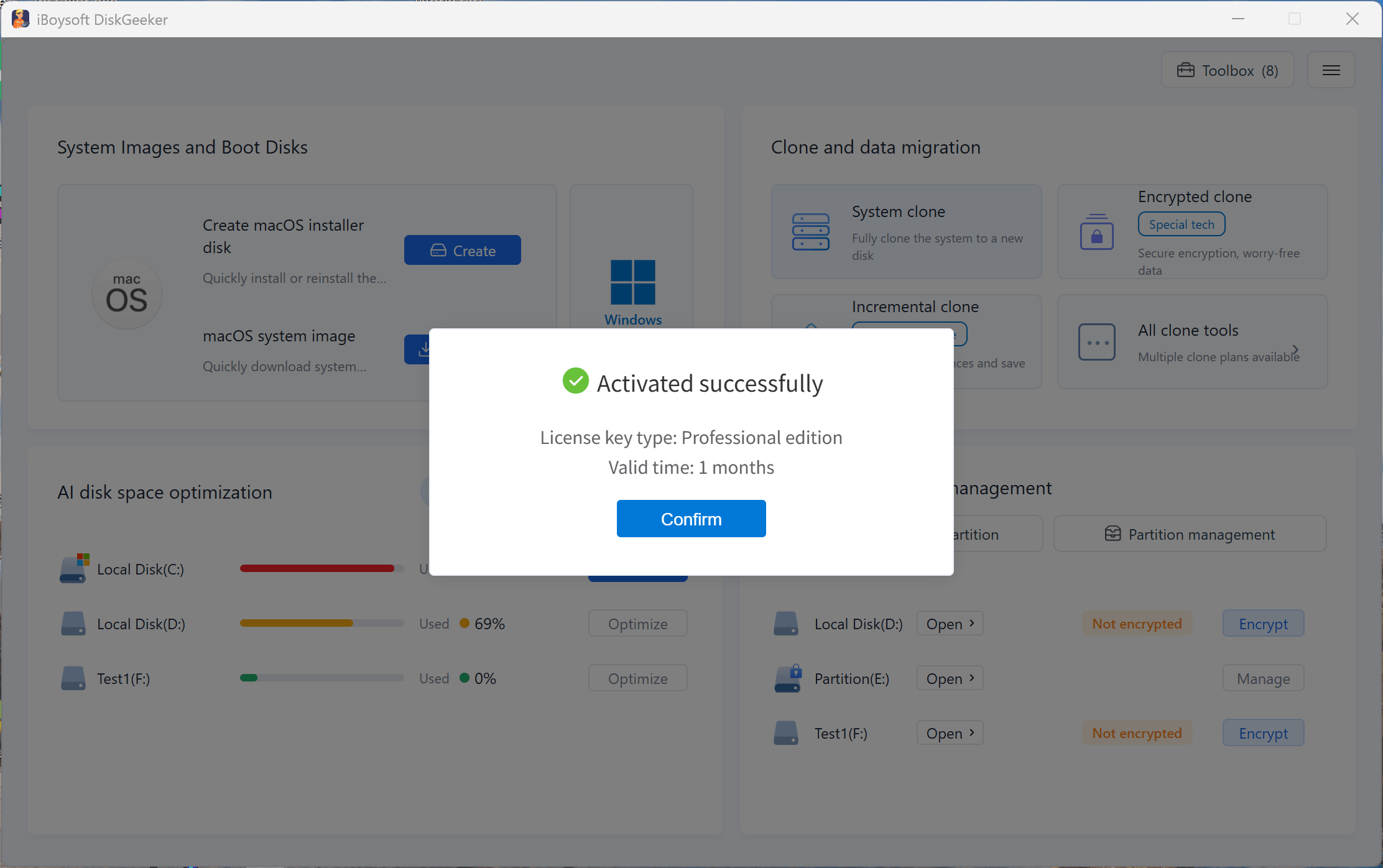Click the 'Create macOS installer disk' label
The width and height of the screenshot is (1383, 868).
point(284,236)
